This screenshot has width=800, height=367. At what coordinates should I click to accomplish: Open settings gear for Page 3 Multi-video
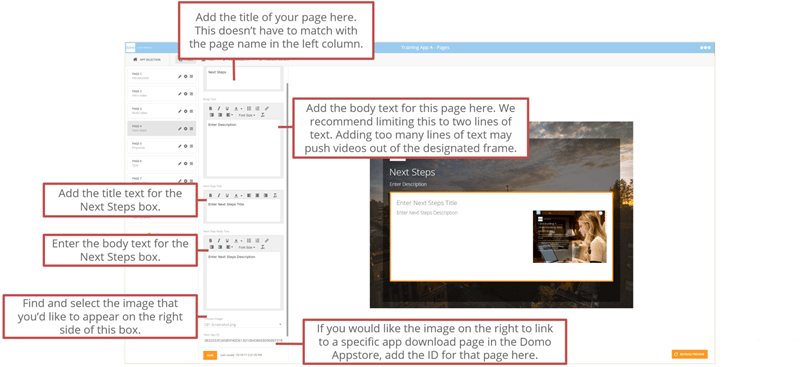click(185, 111)
